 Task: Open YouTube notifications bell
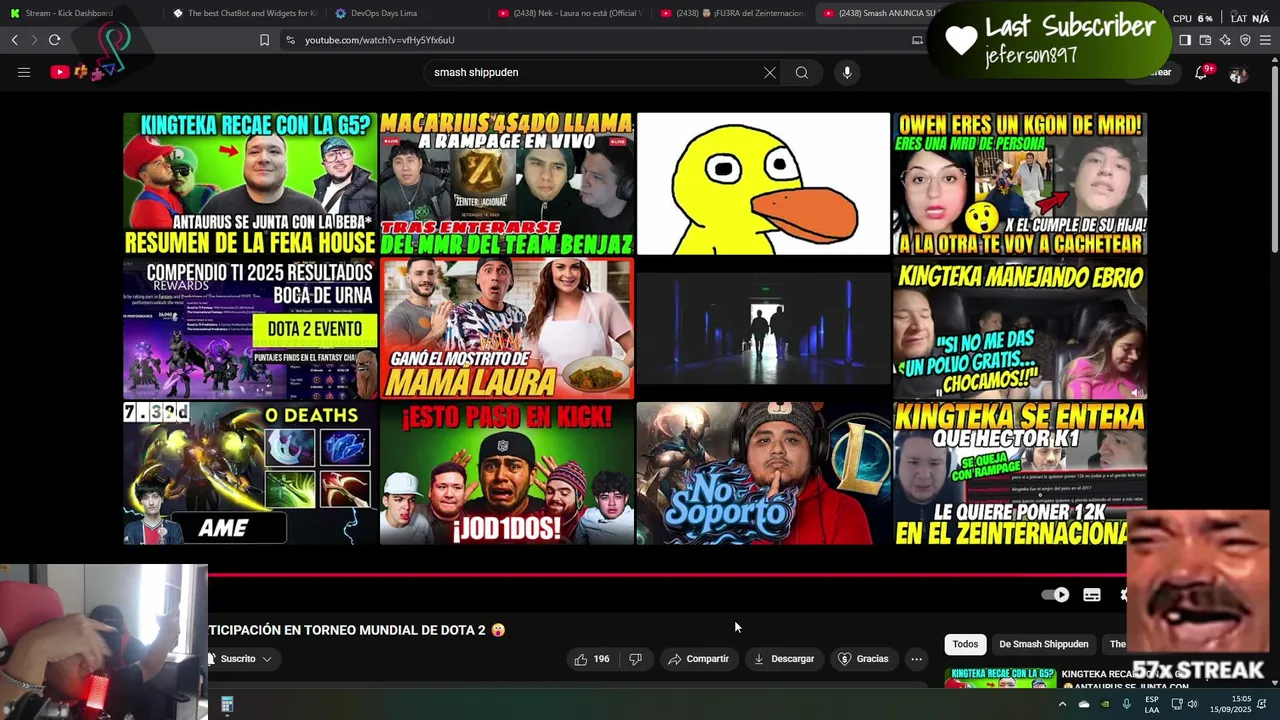click(x=1201, y=72)
